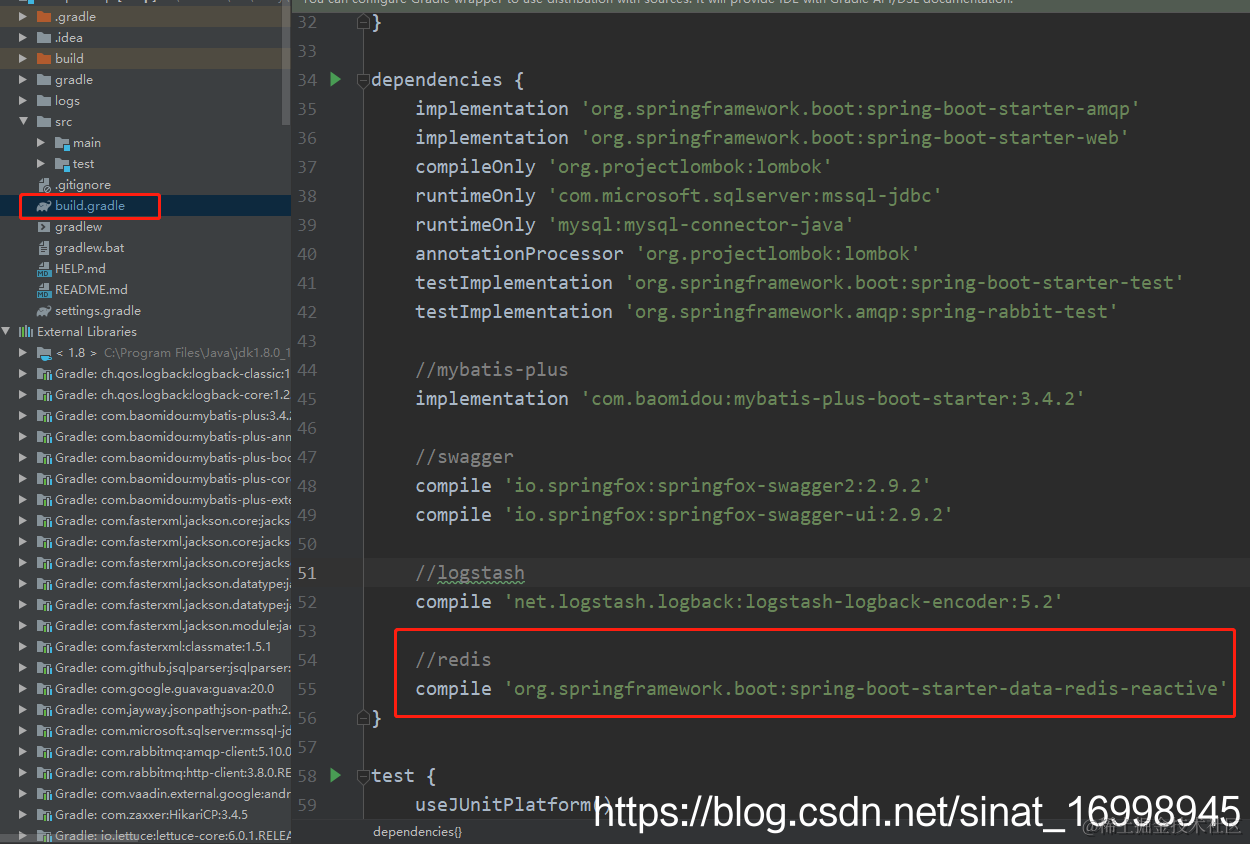Collapse the test block at line 58
The width and height of the screenshot is (1250, 844).
tap(362, 775)
